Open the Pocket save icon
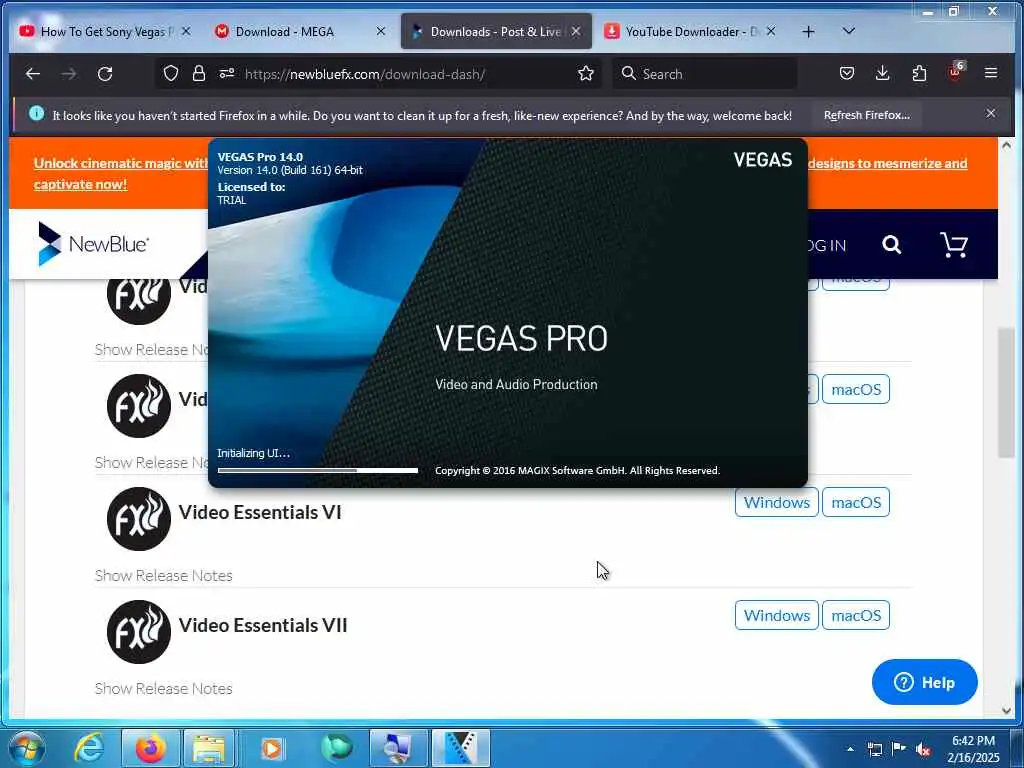Viewport: 1024px width, 768px height. (846, 73)
